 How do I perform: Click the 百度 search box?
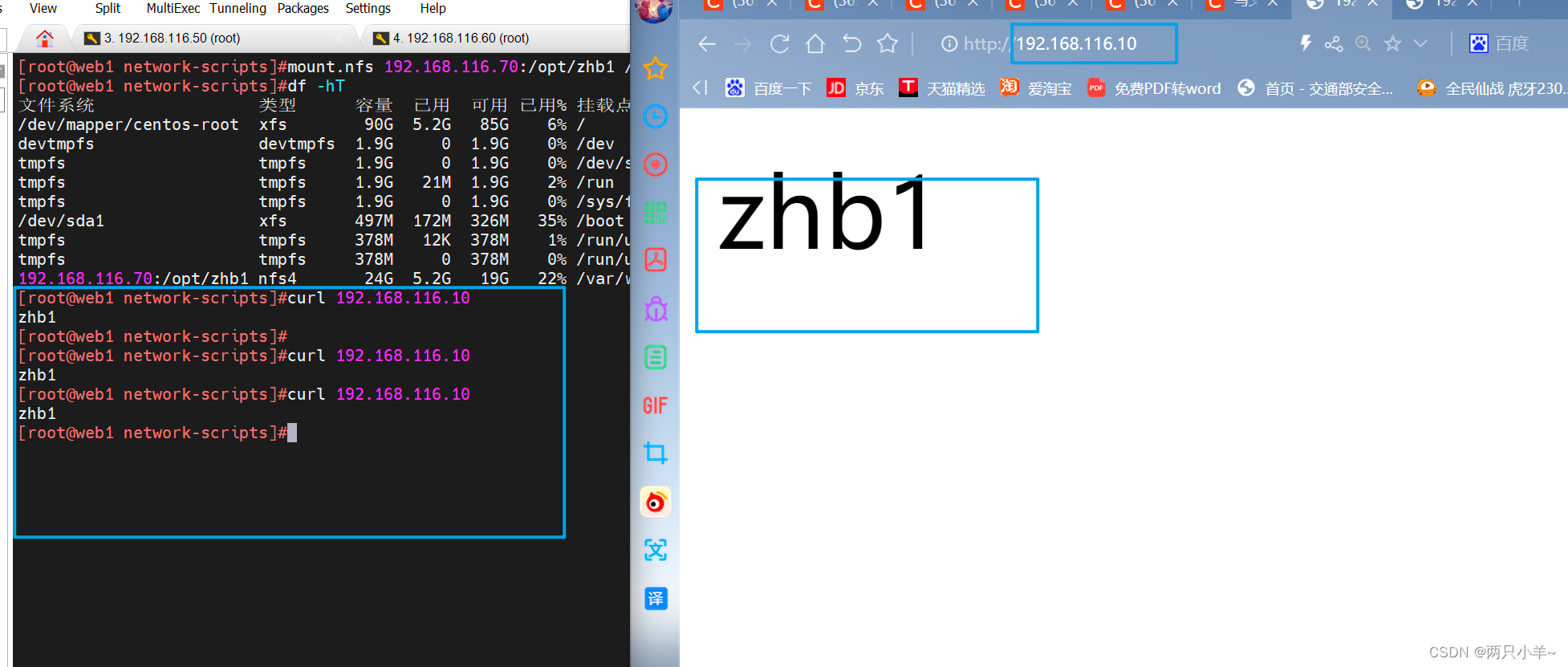click(1500, 43)
